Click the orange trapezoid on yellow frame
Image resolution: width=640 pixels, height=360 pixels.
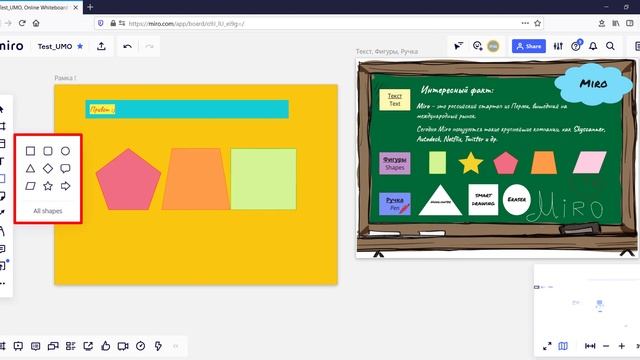point(196,179)
